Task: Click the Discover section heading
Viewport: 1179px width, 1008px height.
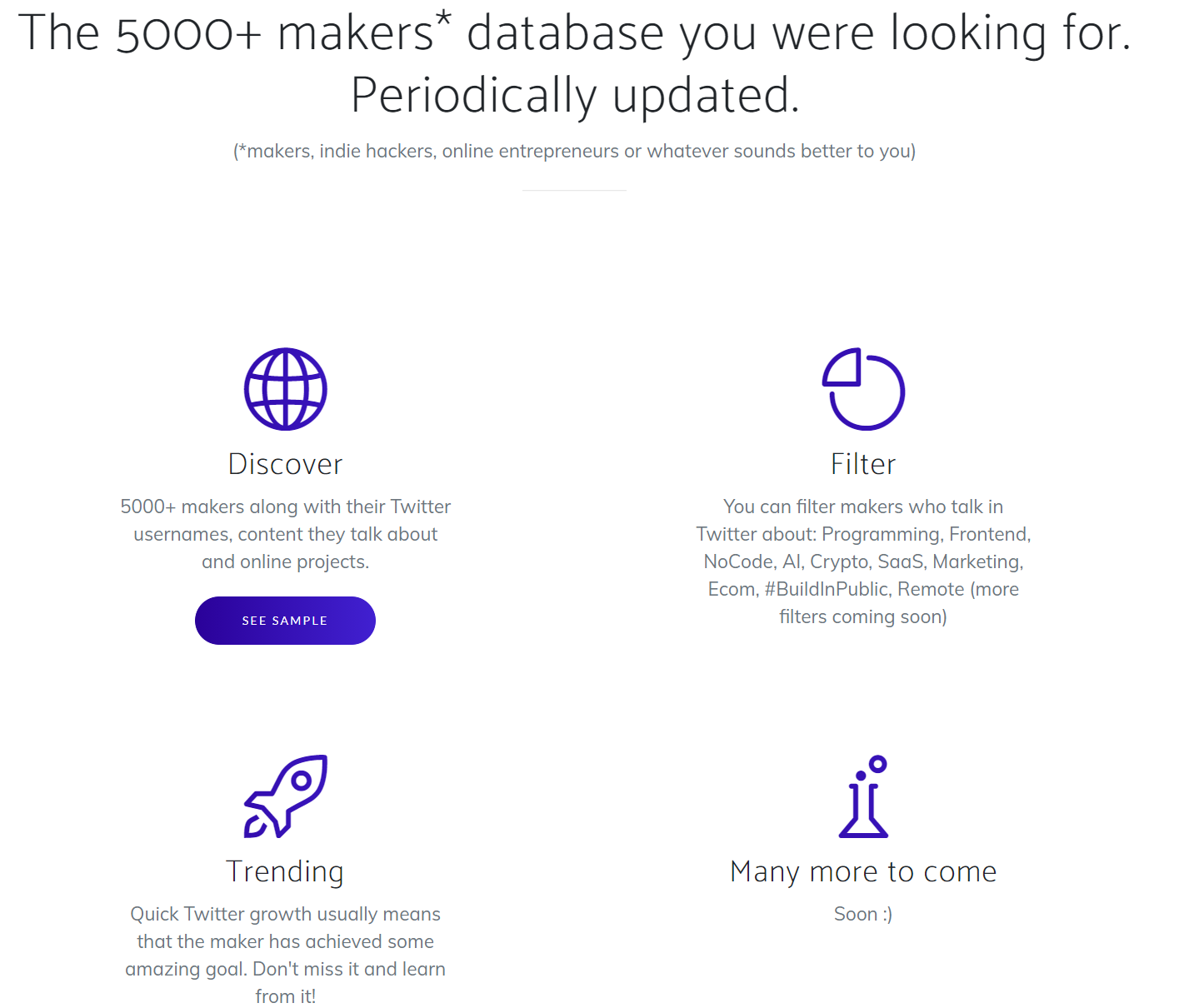Action: click(286, 464)
